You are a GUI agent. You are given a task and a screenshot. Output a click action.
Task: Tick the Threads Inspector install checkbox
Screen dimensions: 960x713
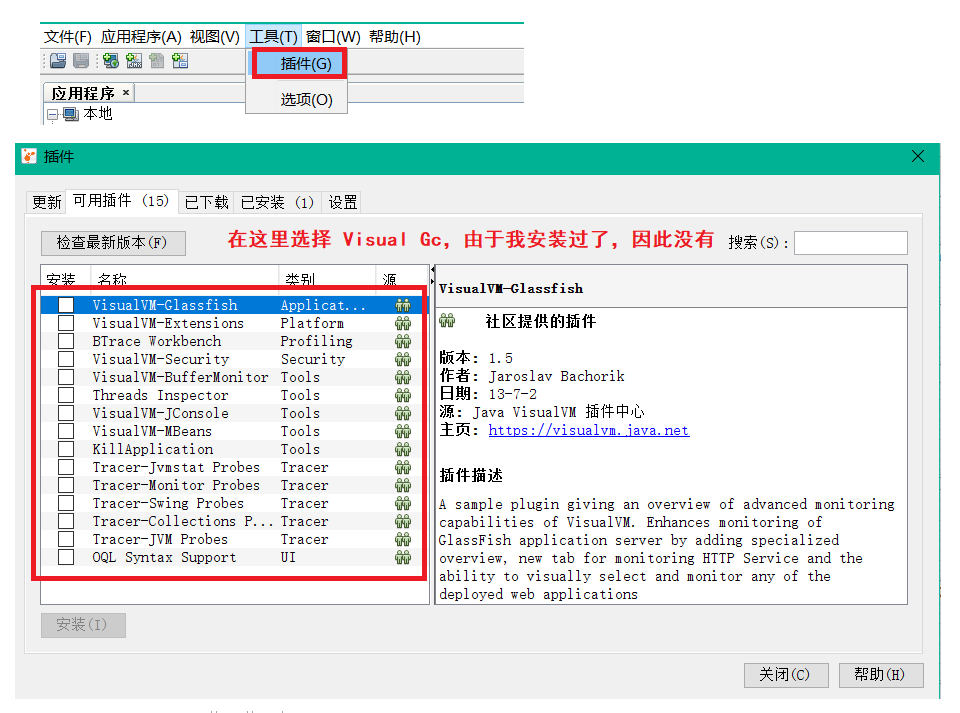click(x=66, y=395)
